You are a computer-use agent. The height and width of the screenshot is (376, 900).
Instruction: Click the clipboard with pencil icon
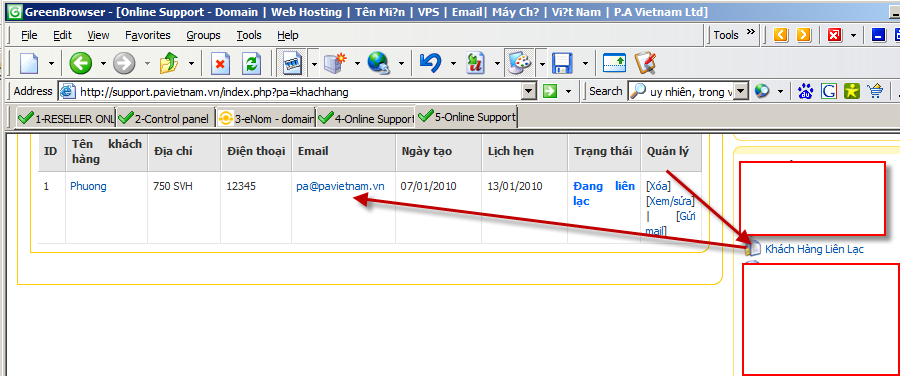645,63
